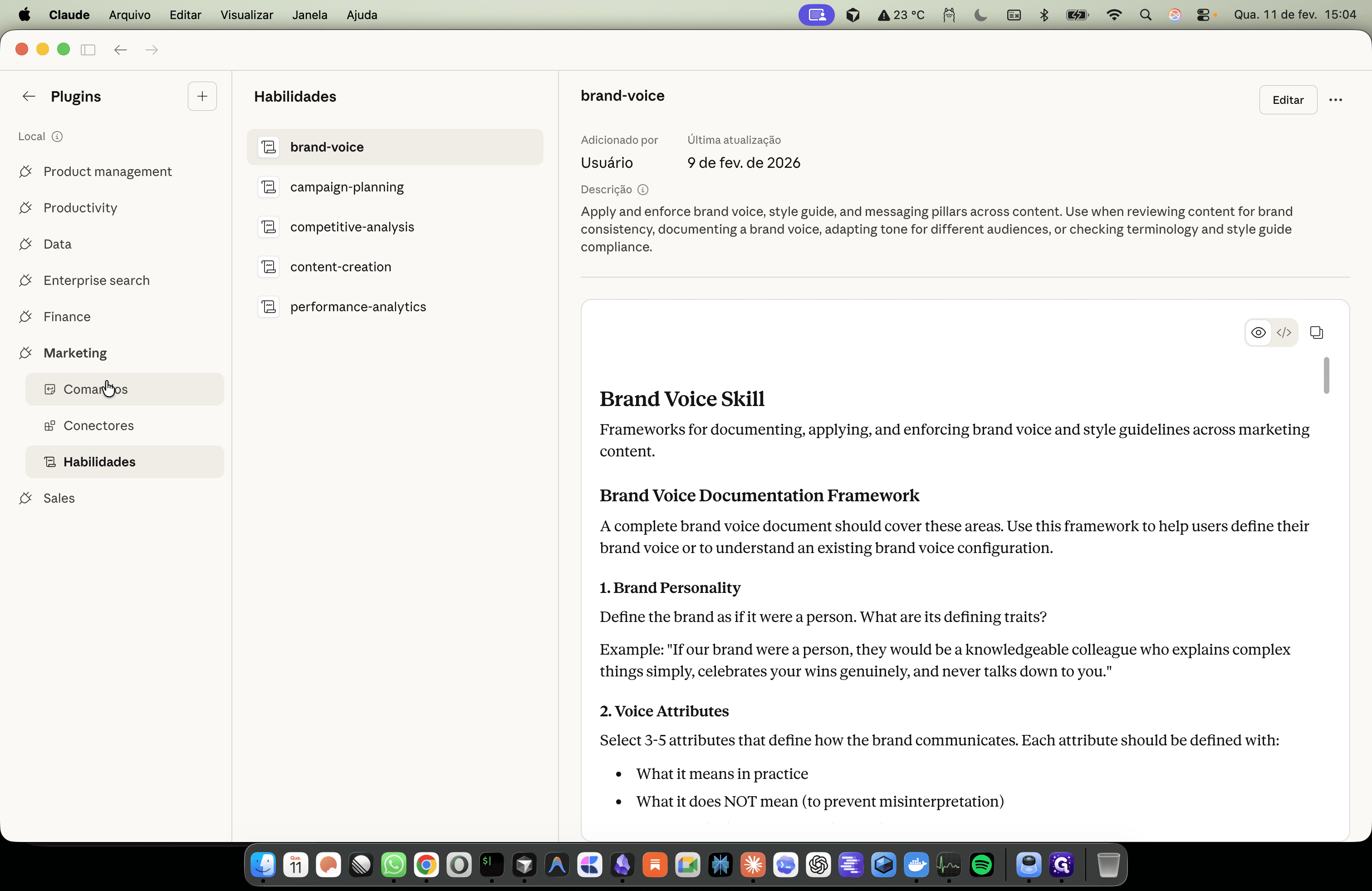This screenshot has height=891, width=1372.
Task: Switch to rendered preview eye view
Action: [x=1259, y=333]
